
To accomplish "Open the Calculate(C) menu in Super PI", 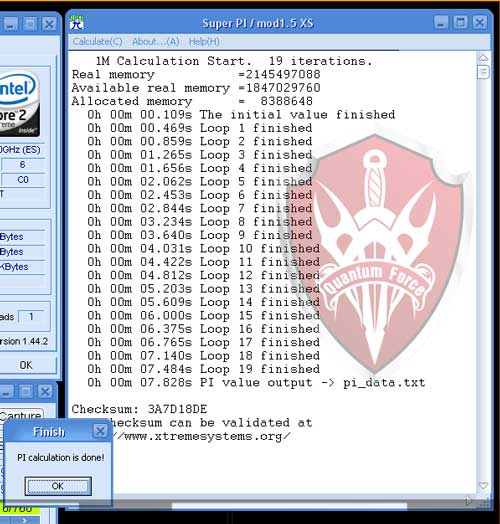I will (97, 42).
